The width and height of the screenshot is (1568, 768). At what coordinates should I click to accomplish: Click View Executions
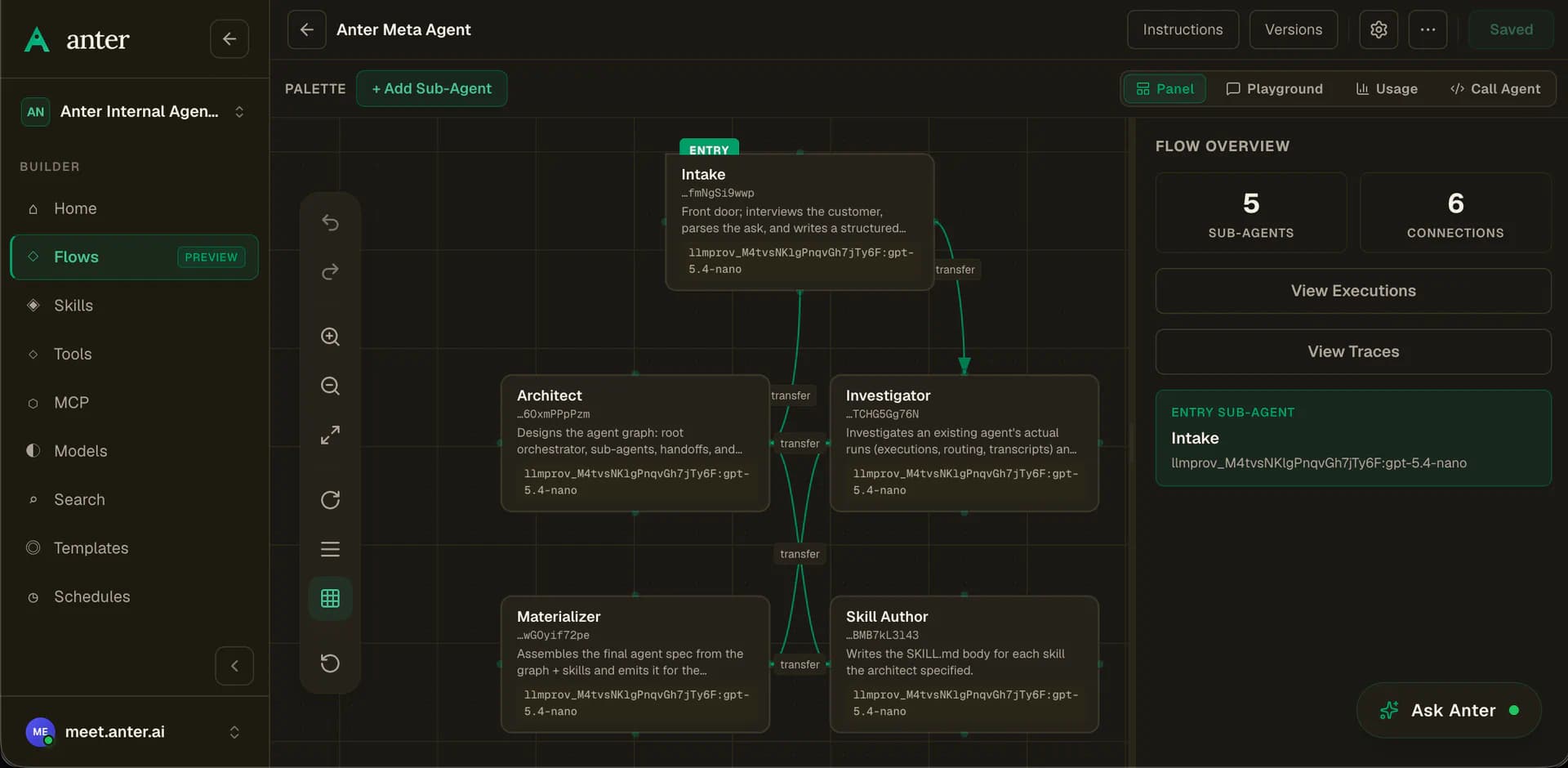[1353, 291]
